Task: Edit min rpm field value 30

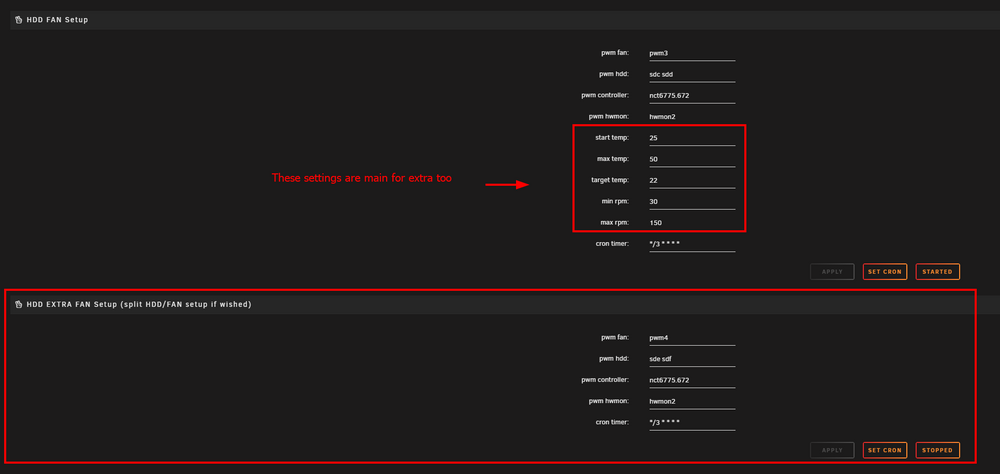Action: point(692,202)
